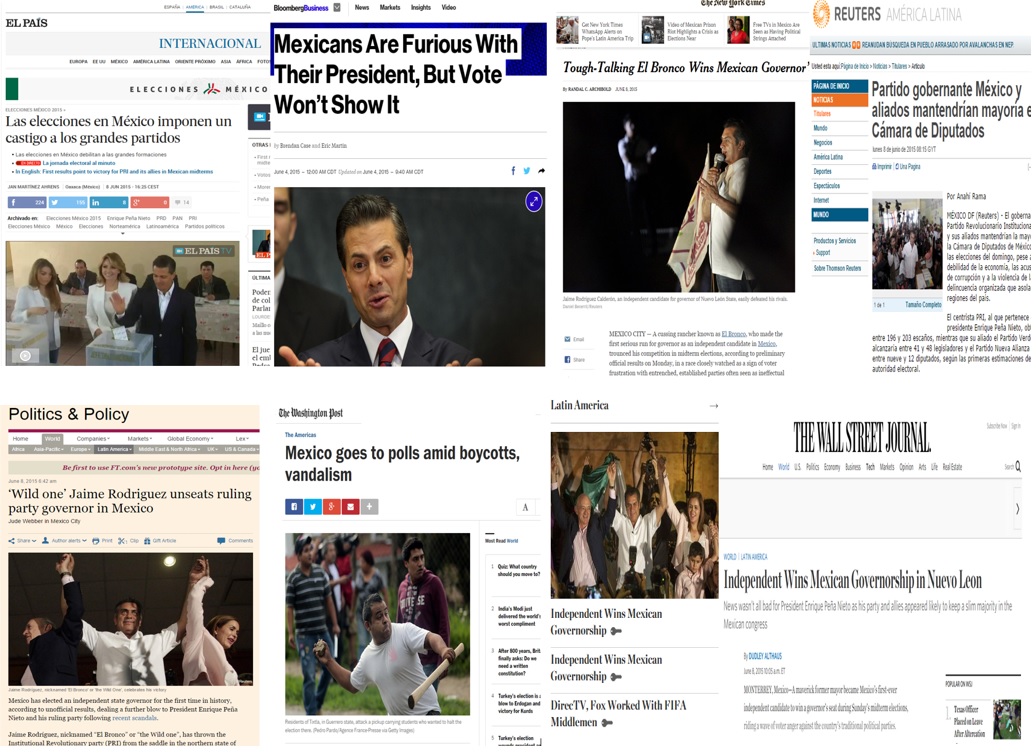The width and height of the screenshot is (1036, 755).
Task: Open Markets dropdown in FT navigation
Action: click(x=139, y=439)
